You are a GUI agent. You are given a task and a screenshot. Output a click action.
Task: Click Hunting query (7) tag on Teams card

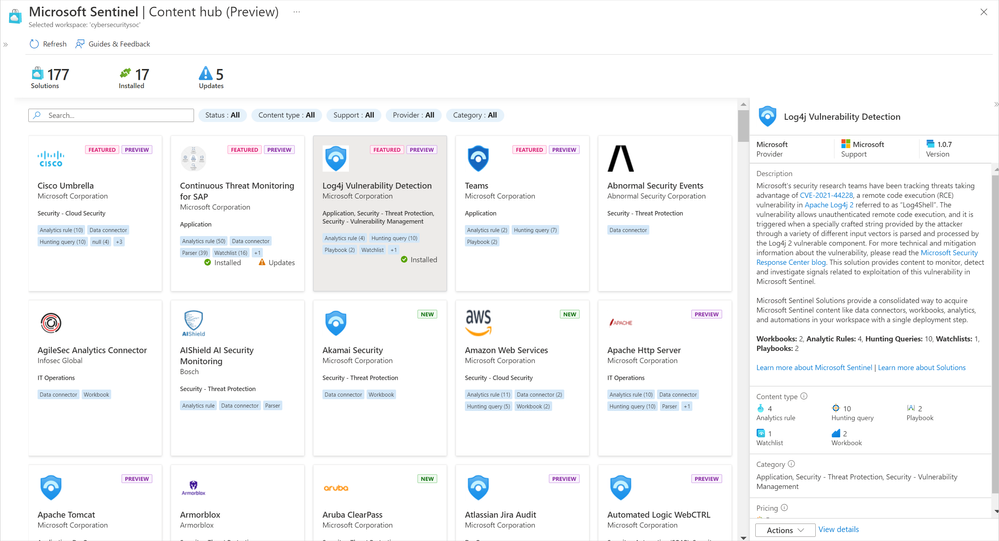[535, 230]
